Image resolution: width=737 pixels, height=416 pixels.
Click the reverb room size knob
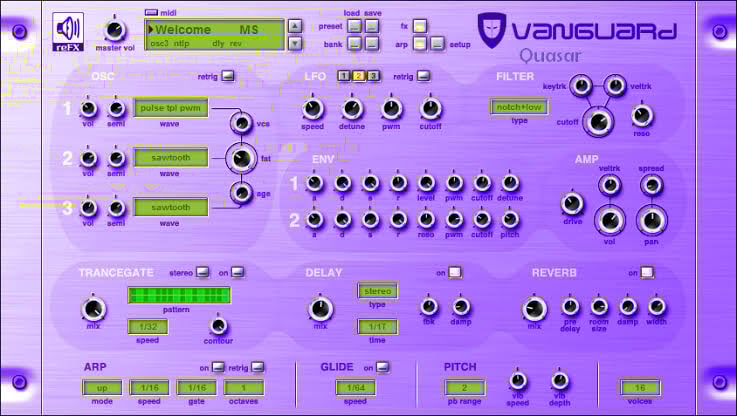coord(599,307)
